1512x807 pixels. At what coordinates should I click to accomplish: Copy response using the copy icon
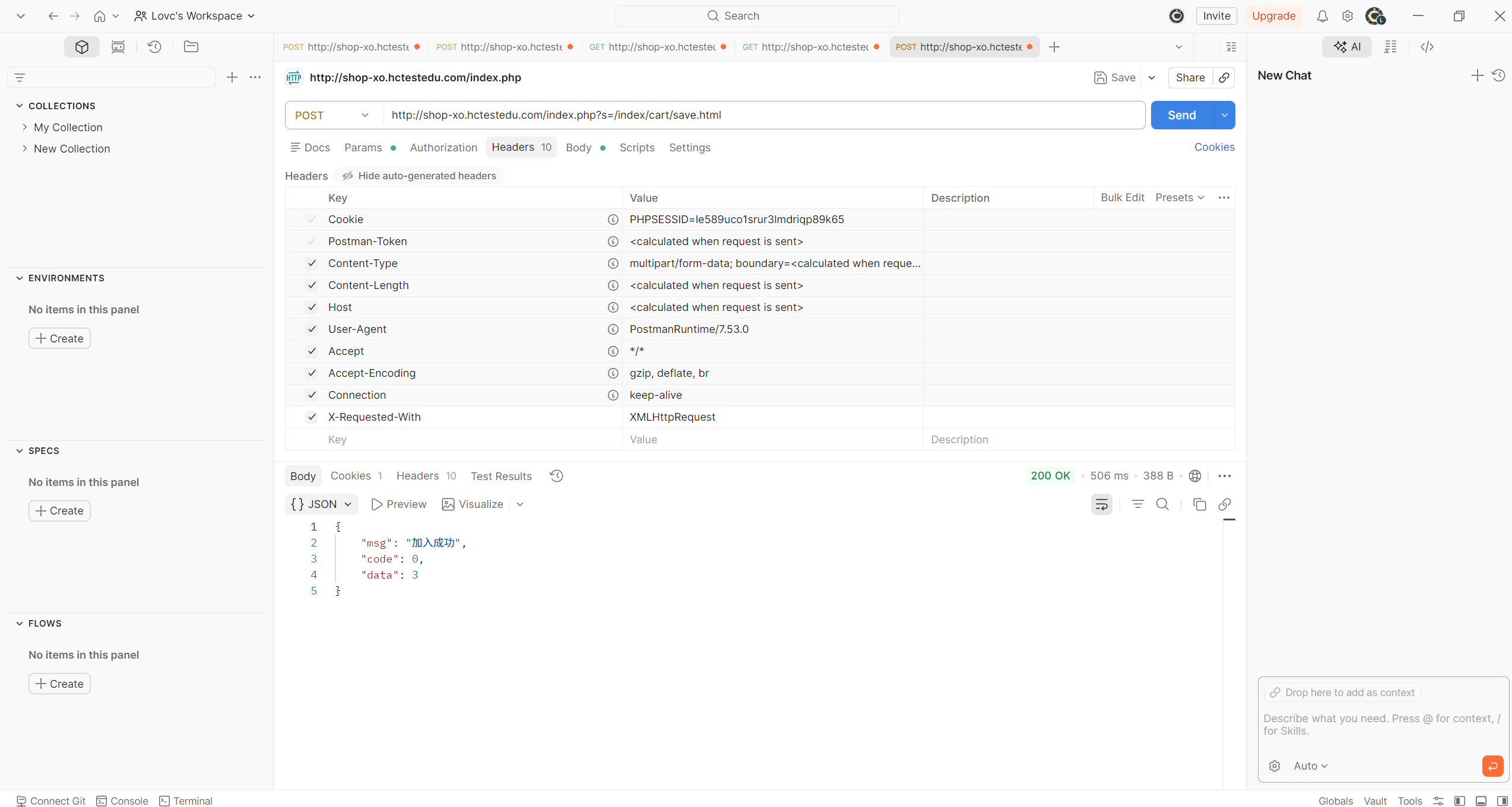pos(1199,504)
